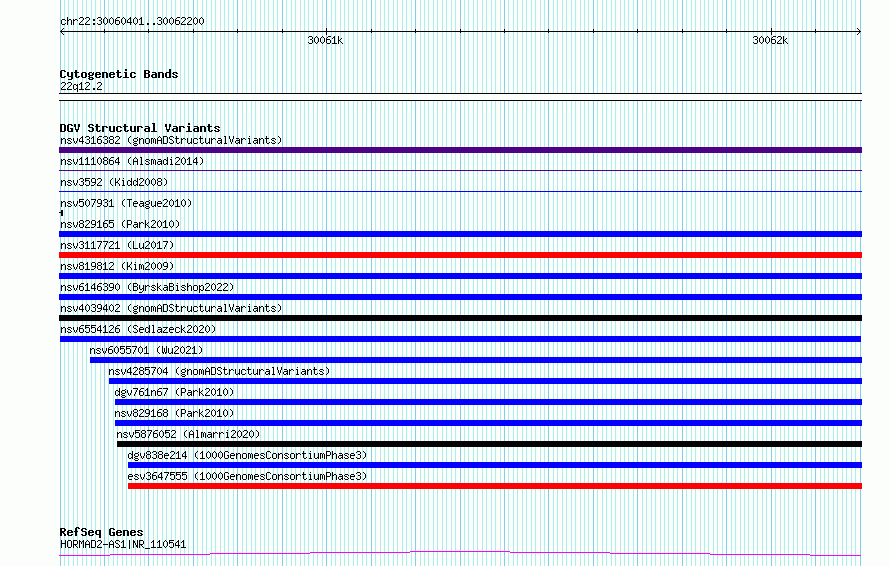
Task: Click the blue bar for nsv4285704
Action: [x=485, y=381]
